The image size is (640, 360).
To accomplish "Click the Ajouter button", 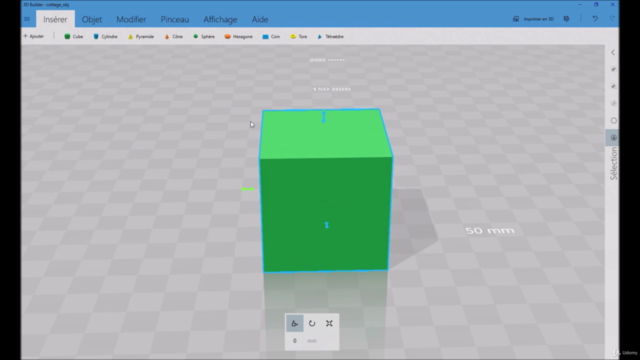I will 33,36.
